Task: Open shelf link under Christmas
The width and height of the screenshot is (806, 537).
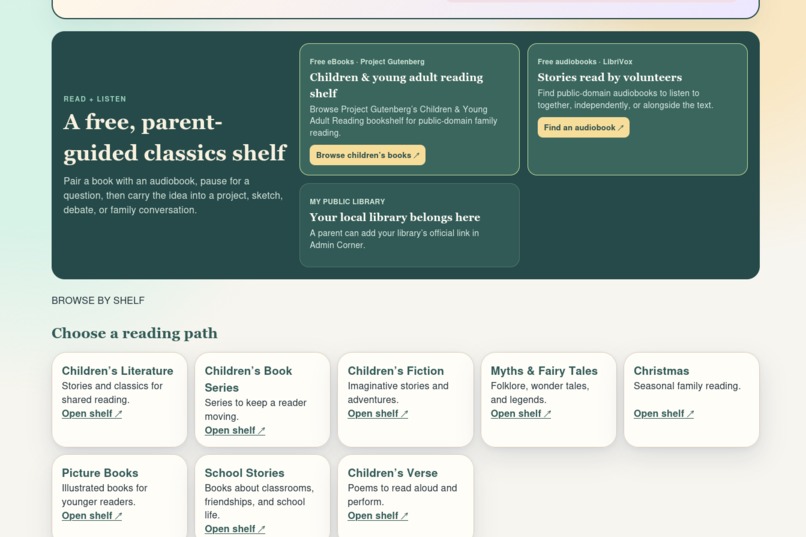Action: 664,414
